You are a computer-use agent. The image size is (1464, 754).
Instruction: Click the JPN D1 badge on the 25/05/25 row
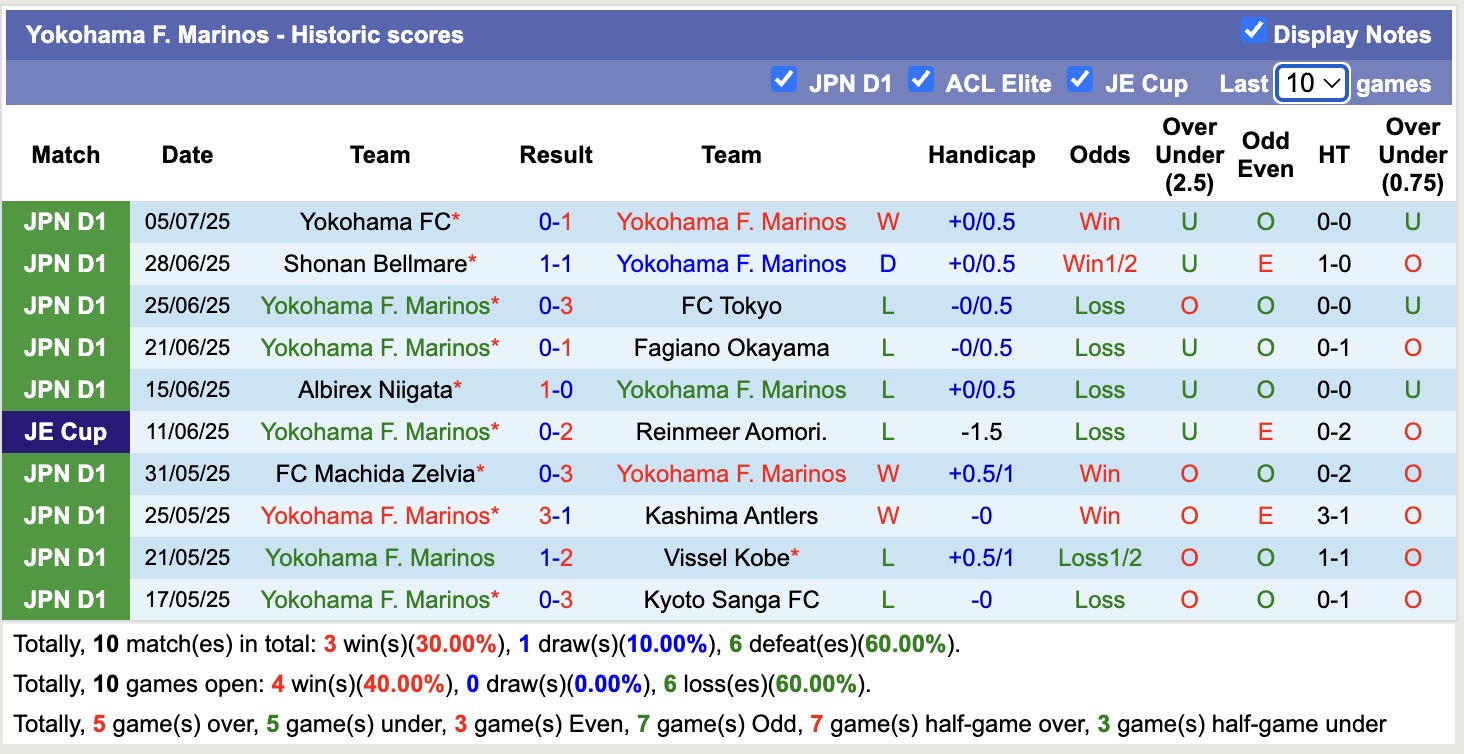click(65, 516)
